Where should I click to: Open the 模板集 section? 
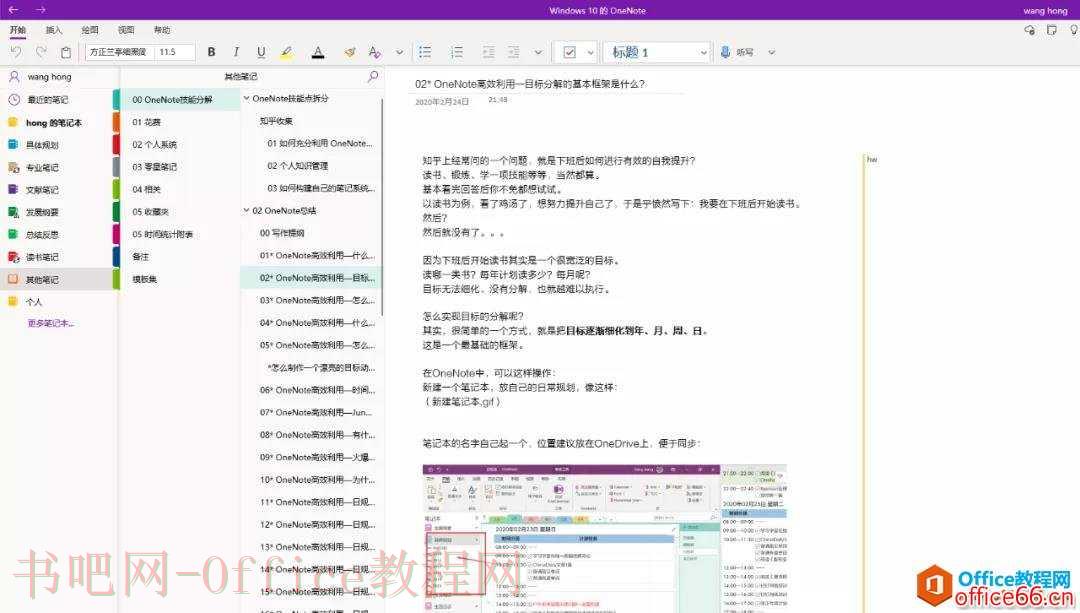point(179,279)
